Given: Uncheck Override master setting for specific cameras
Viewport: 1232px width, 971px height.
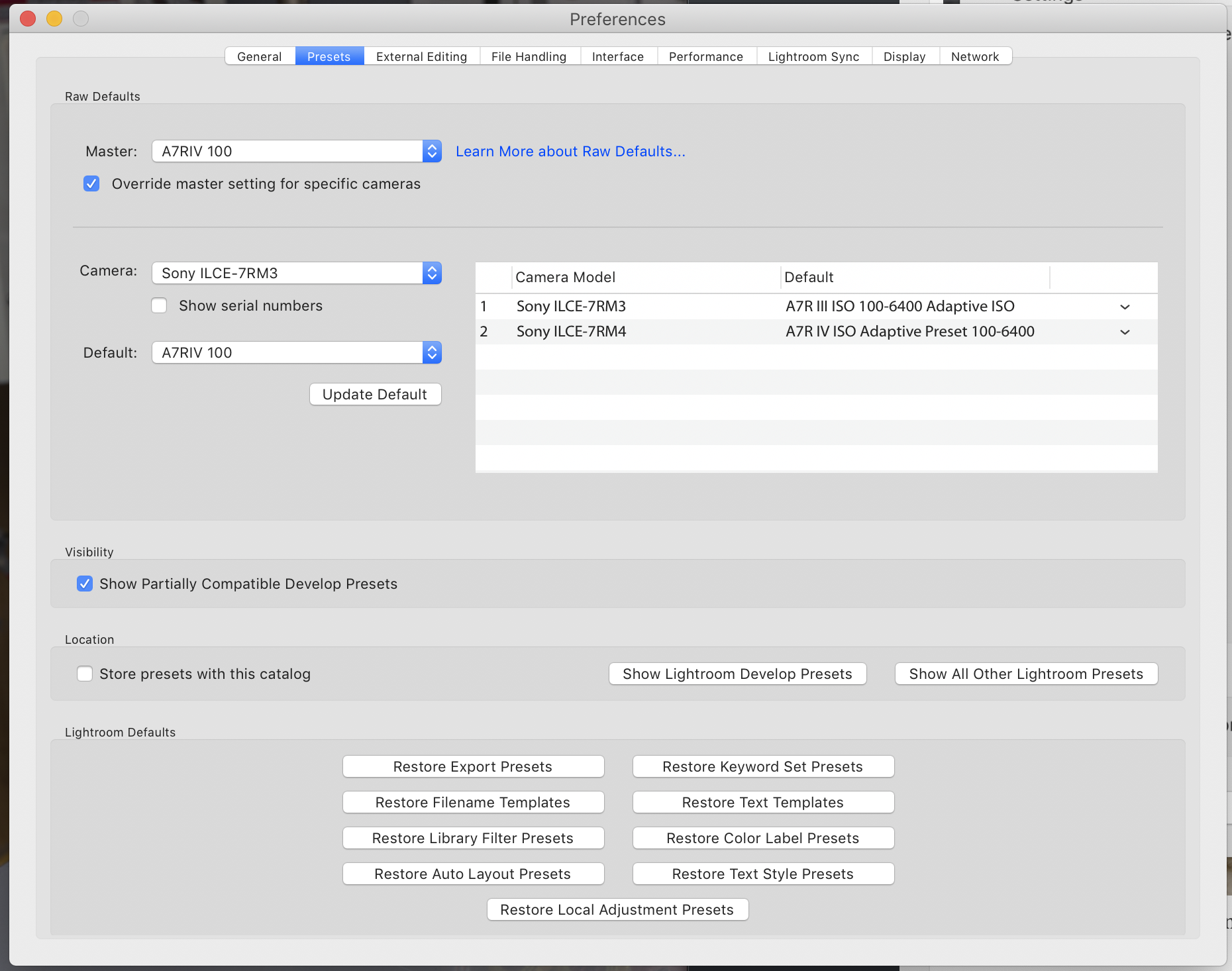Looking at the screenshot, I should coord(91,183).
